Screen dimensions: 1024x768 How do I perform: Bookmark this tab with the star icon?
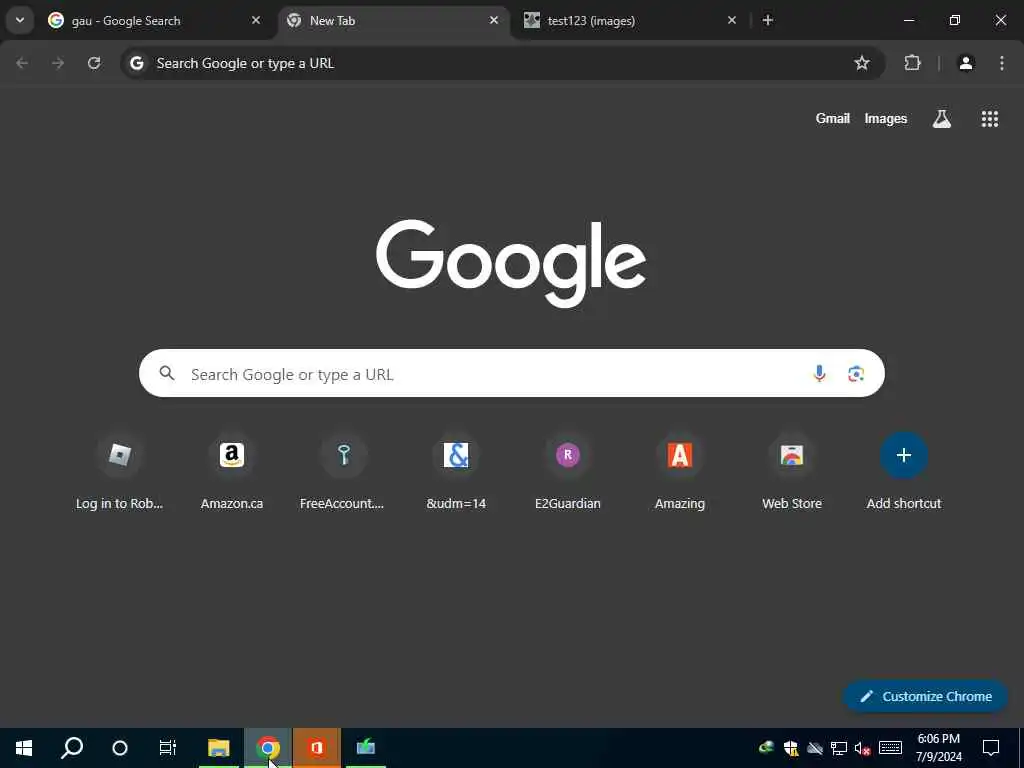pos(862,63)
